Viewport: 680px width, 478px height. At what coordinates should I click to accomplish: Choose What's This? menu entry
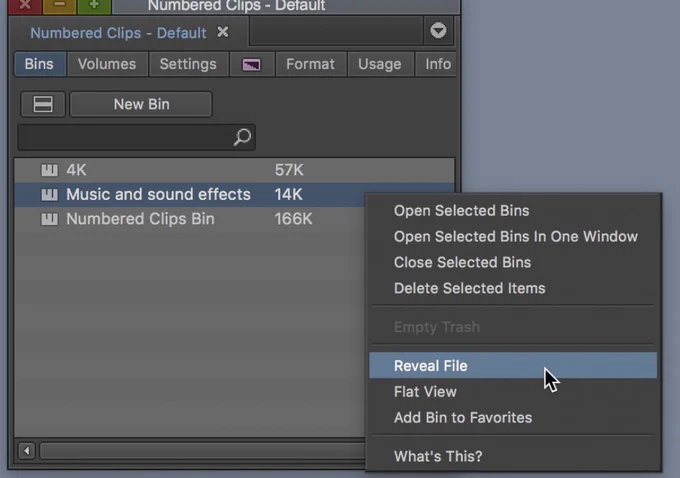[513, 456]
